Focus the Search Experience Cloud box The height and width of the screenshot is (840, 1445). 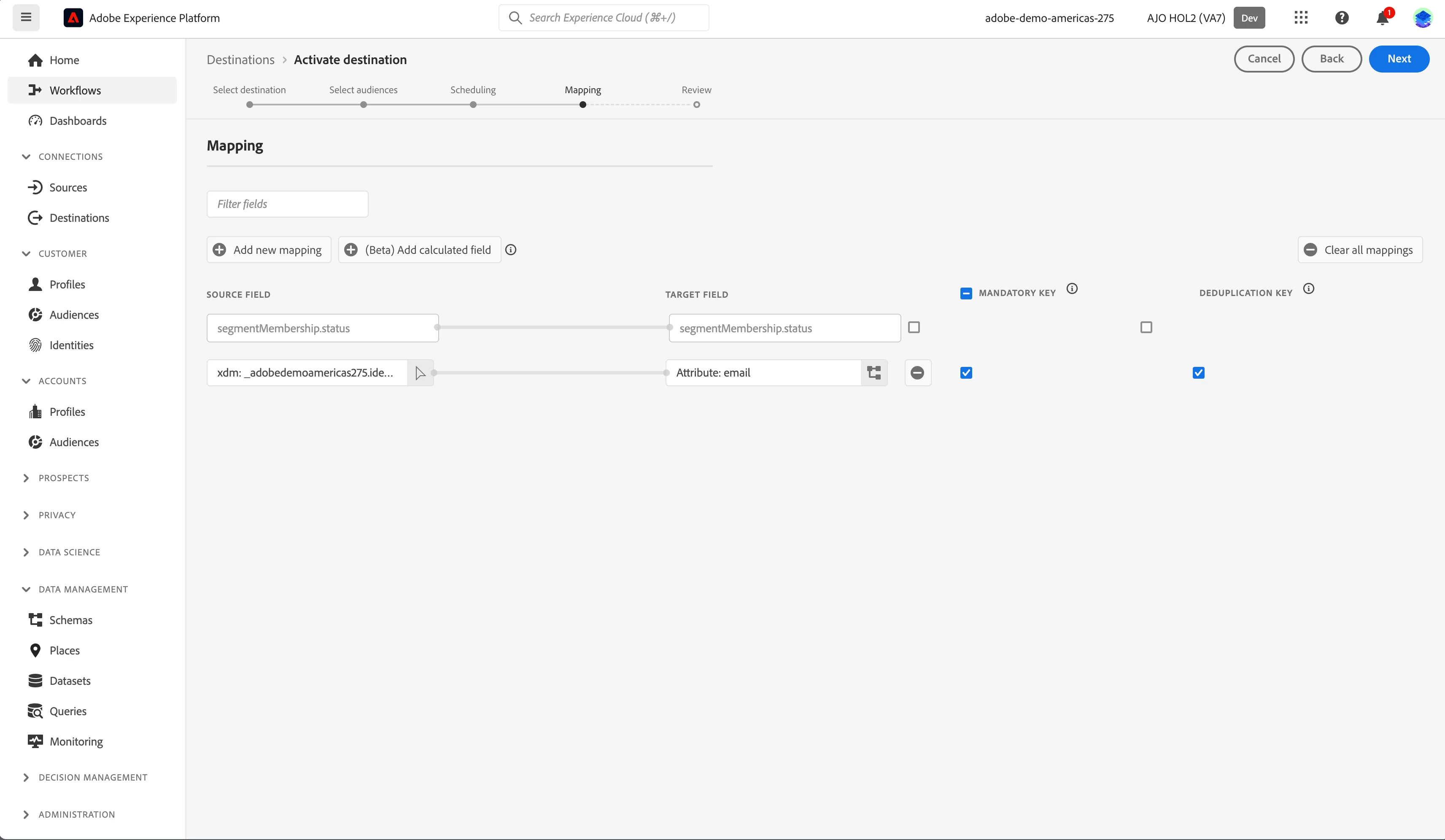[x=604, y=18]
